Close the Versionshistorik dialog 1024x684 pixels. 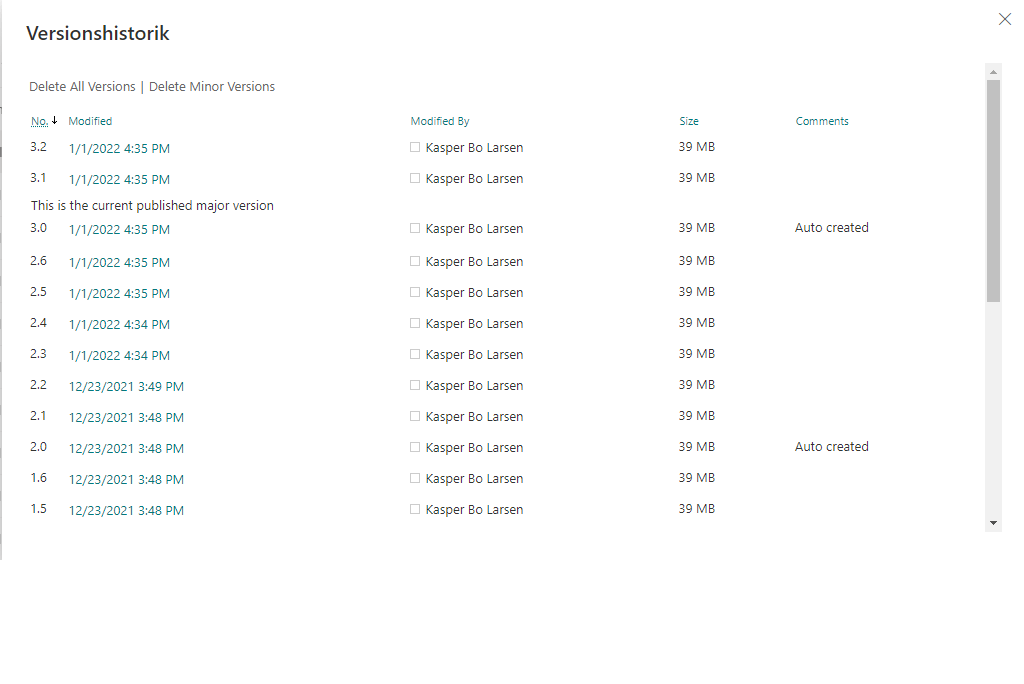(x=1004, y=18)
